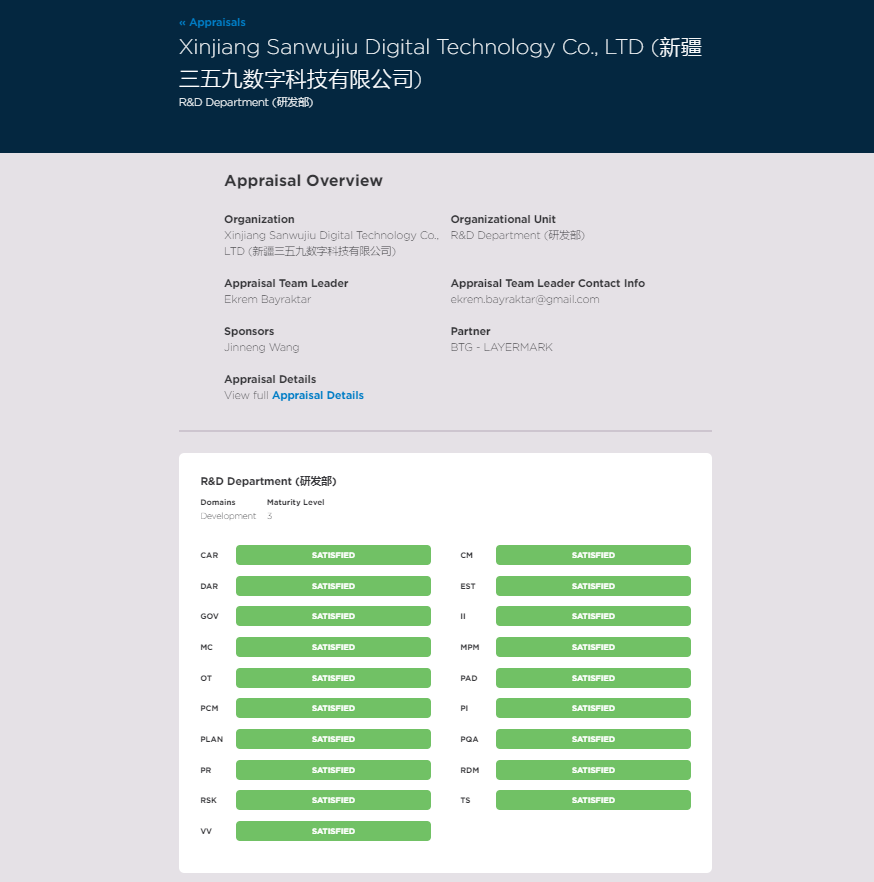Open the PCM practice area result
This screenshot has height=882, width=874.
333,708
